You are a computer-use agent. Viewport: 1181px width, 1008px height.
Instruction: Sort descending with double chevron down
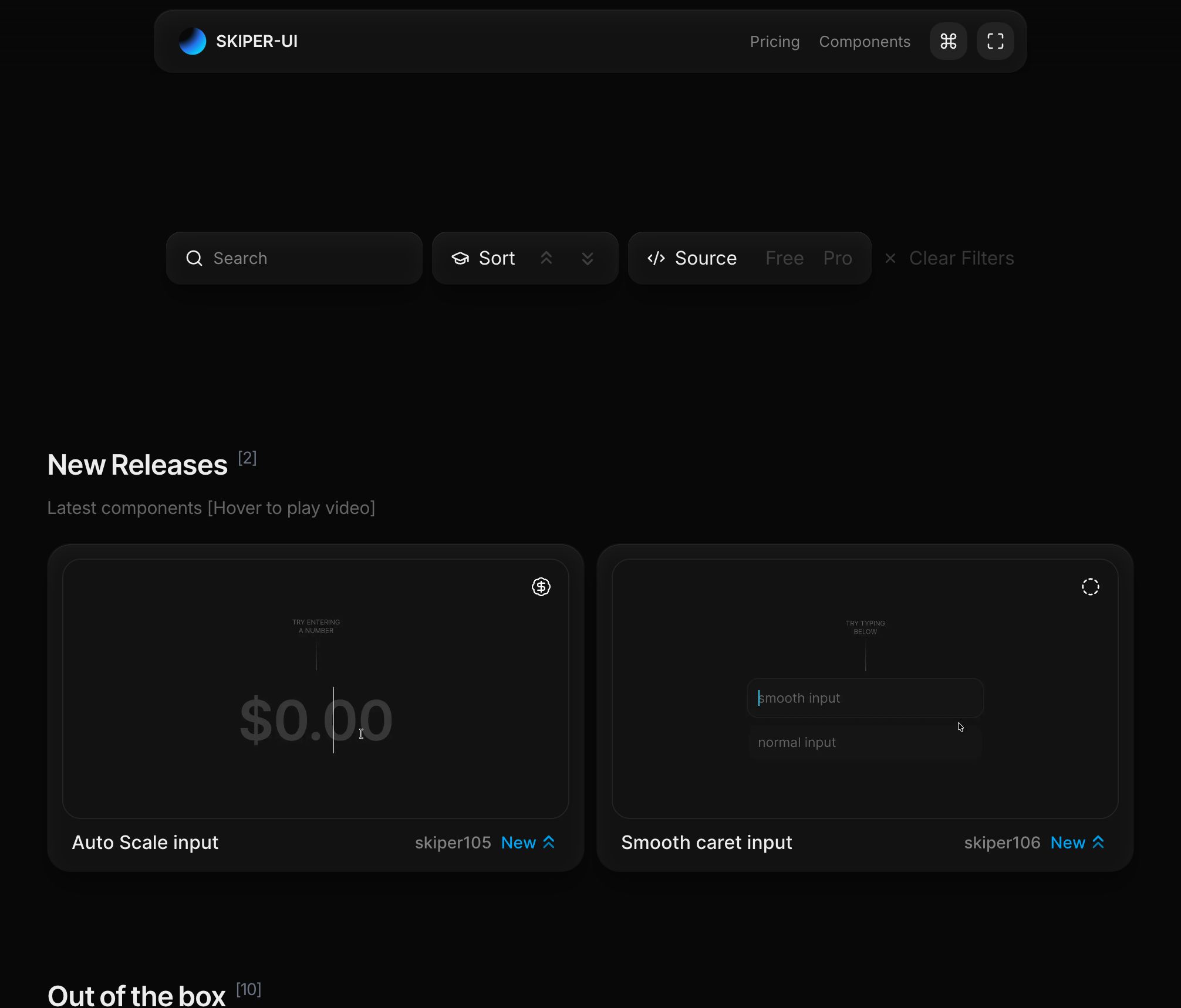(587, 258)
